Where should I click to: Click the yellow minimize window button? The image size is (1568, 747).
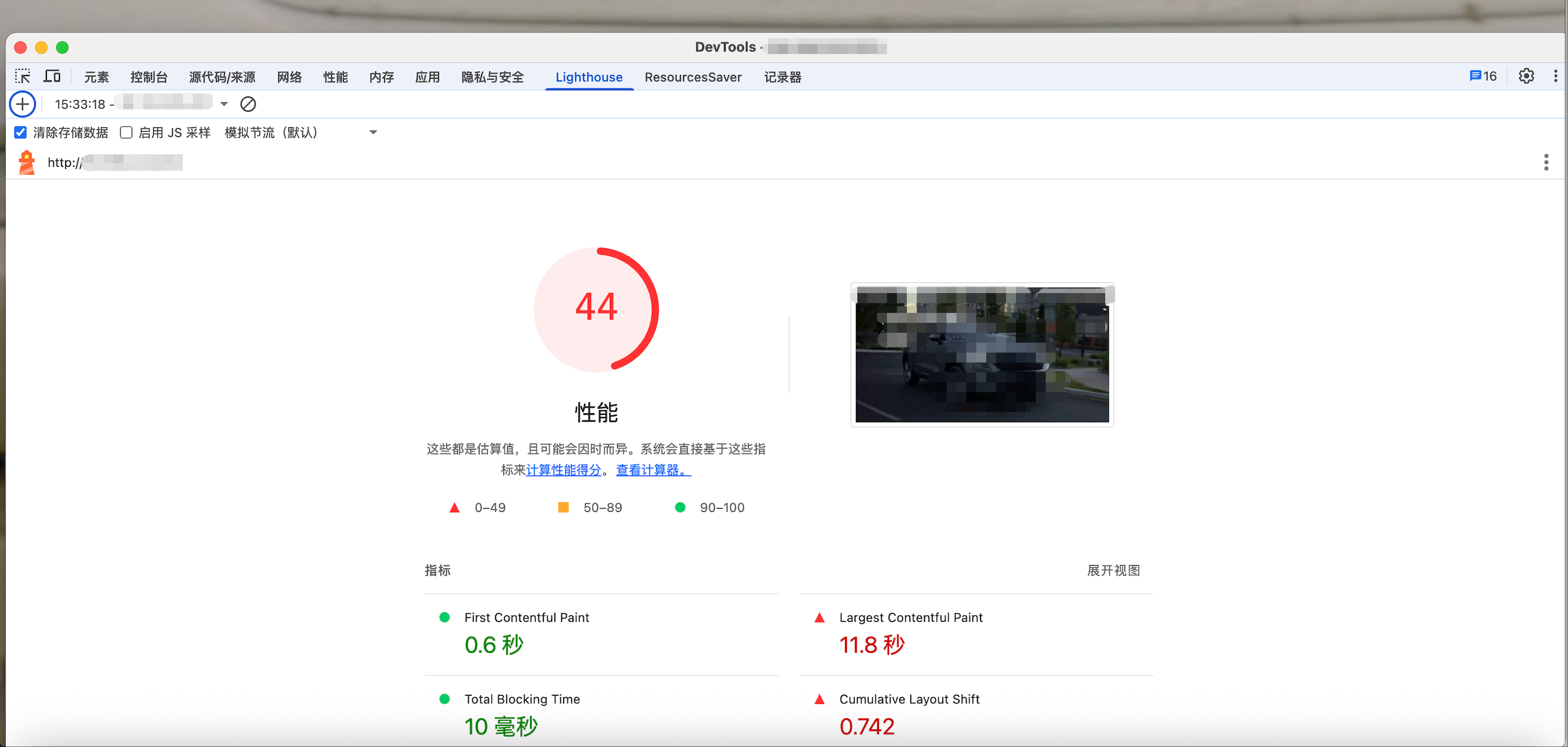click(x=41, y=47)
